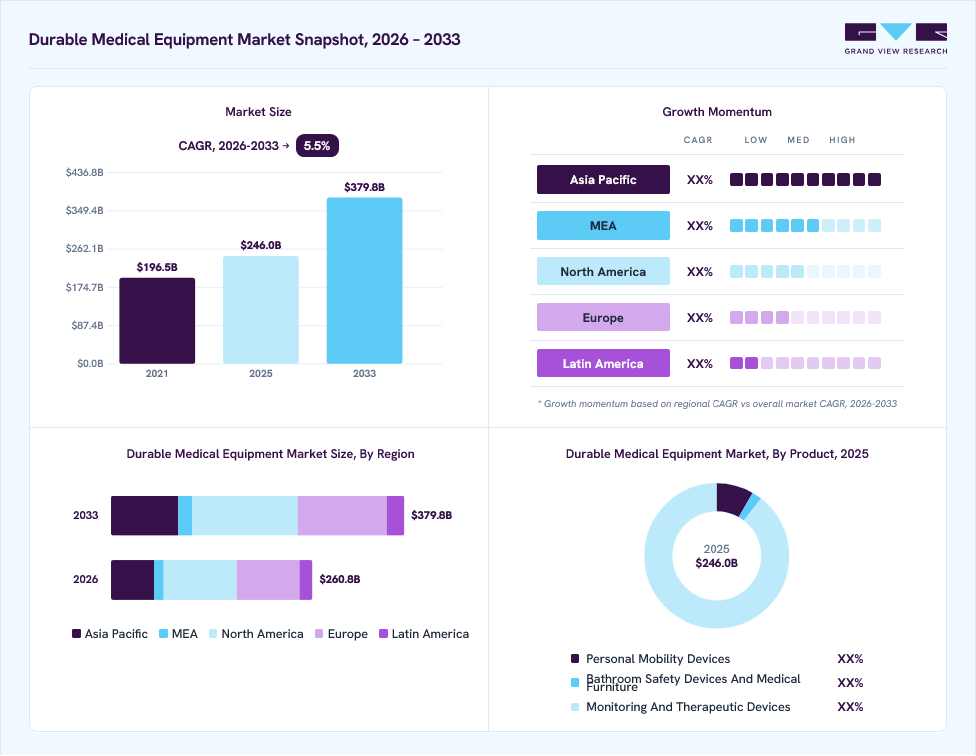Screen dimensions: 976x756
Task: Click the $379.8B label above 2033 bar
Action: [364, 187]
